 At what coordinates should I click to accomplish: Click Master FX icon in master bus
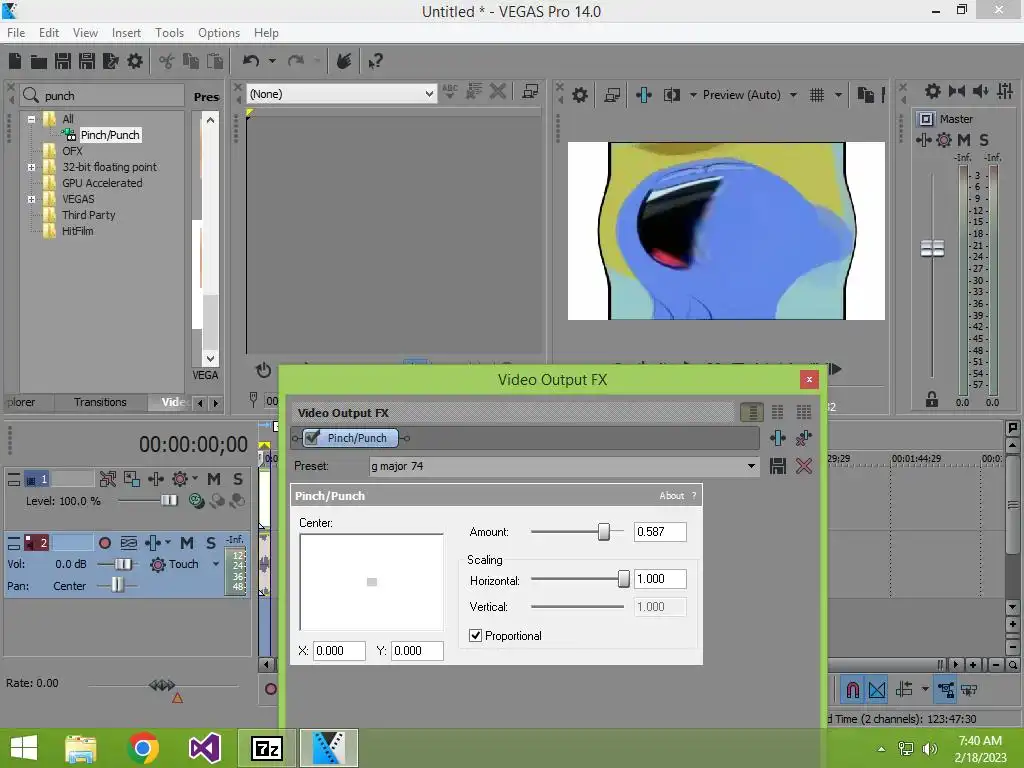click(x=923, y=140)
